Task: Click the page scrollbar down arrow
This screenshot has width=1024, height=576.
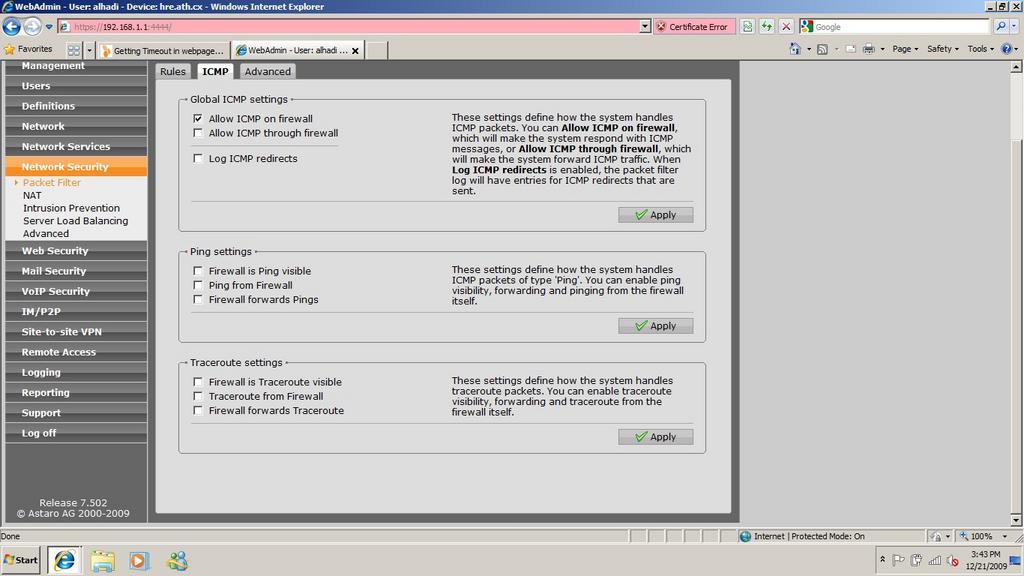Action: point(1016,520)
